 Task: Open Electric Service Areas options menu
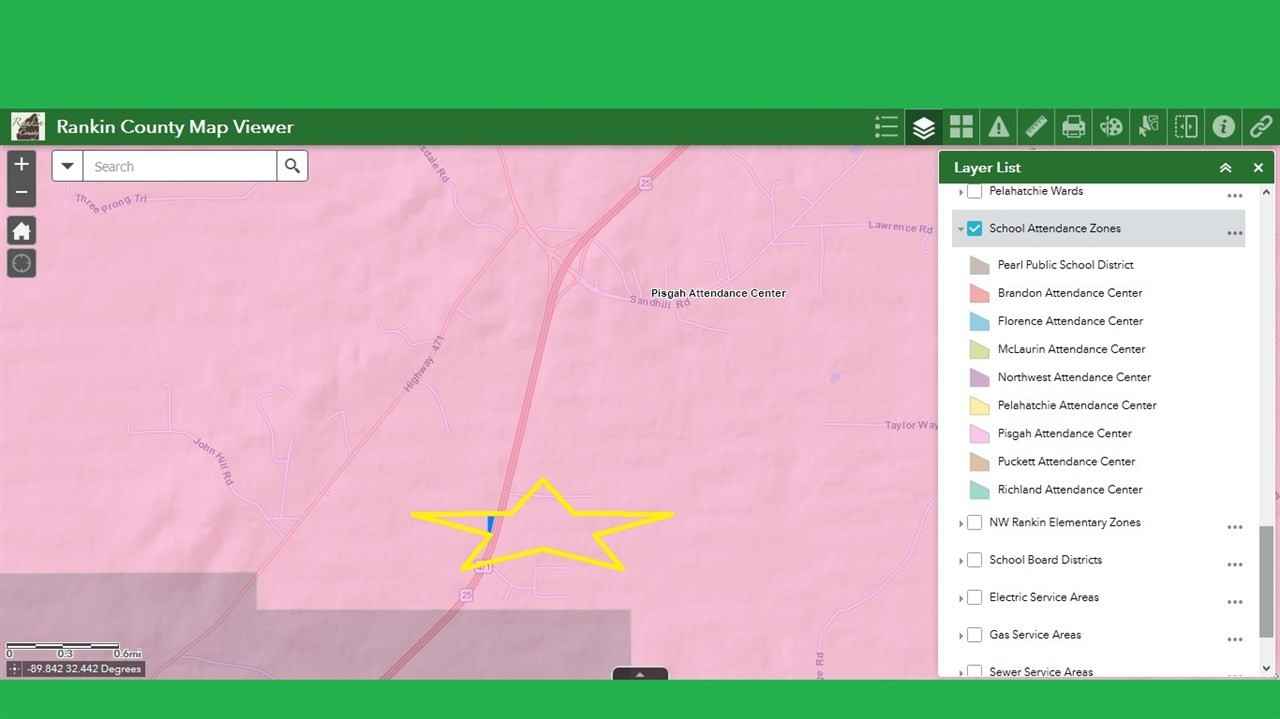pyautogui.click(x=1234, y=602)
